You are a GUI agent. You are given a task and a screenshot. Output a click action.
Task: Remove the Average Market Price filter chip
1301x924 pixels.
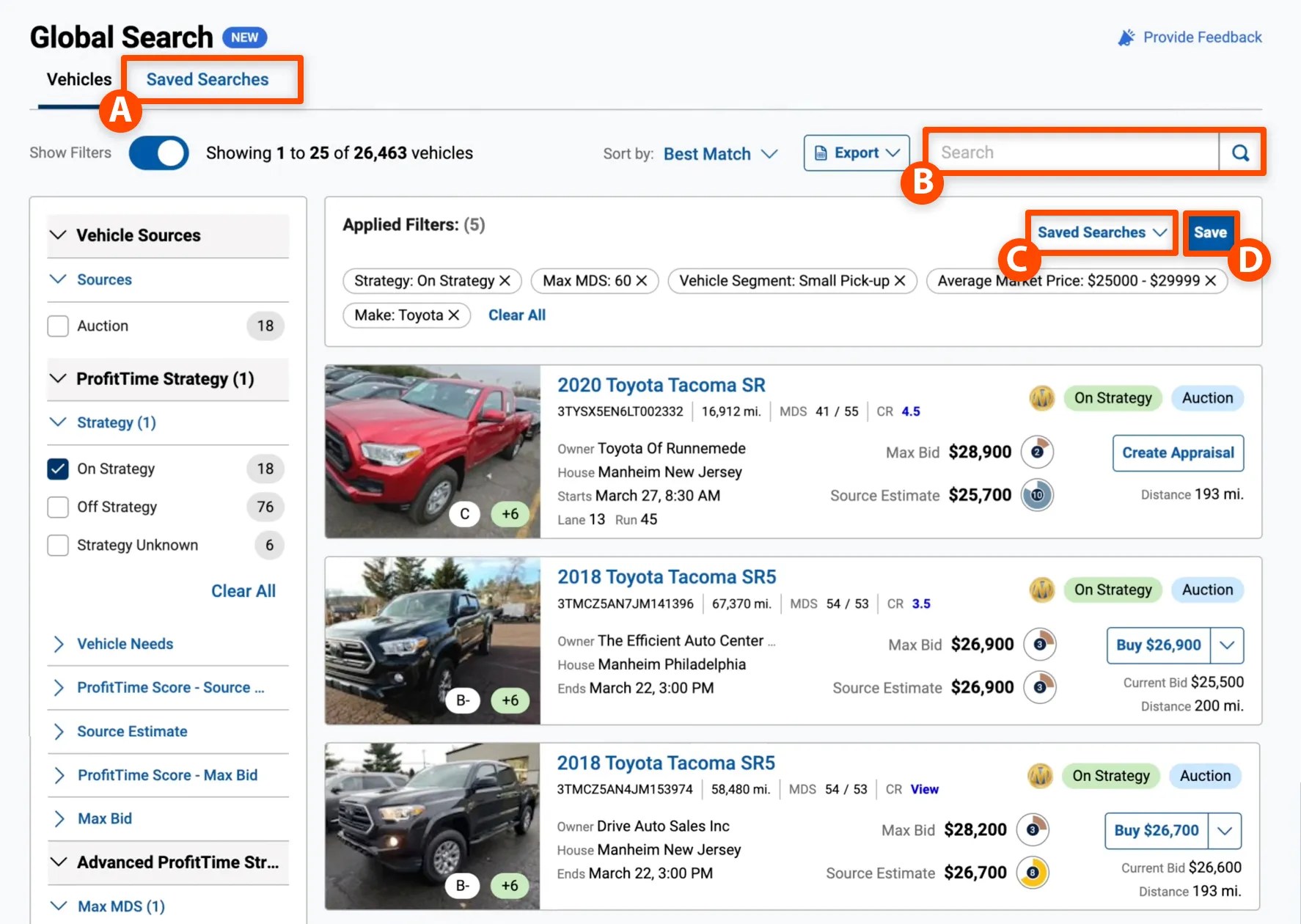pos(1211,281)
